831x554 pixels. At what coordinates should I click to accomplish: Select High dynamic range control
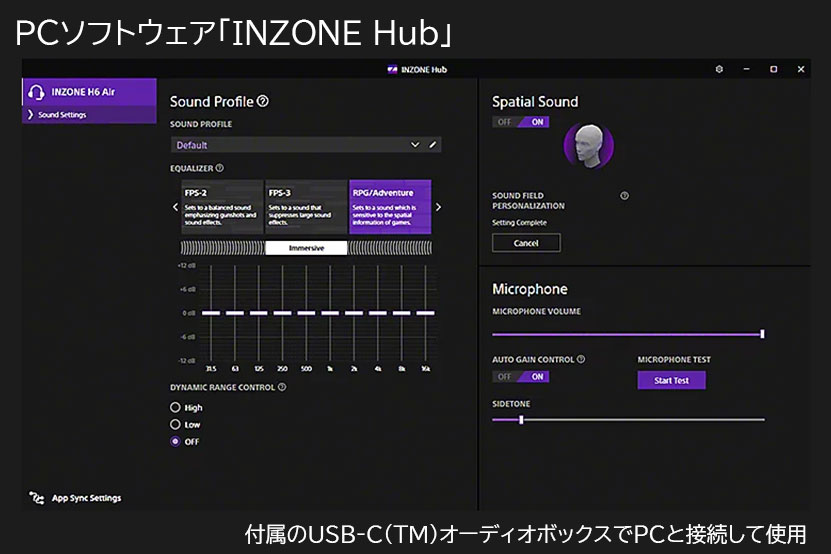point(175,407)
